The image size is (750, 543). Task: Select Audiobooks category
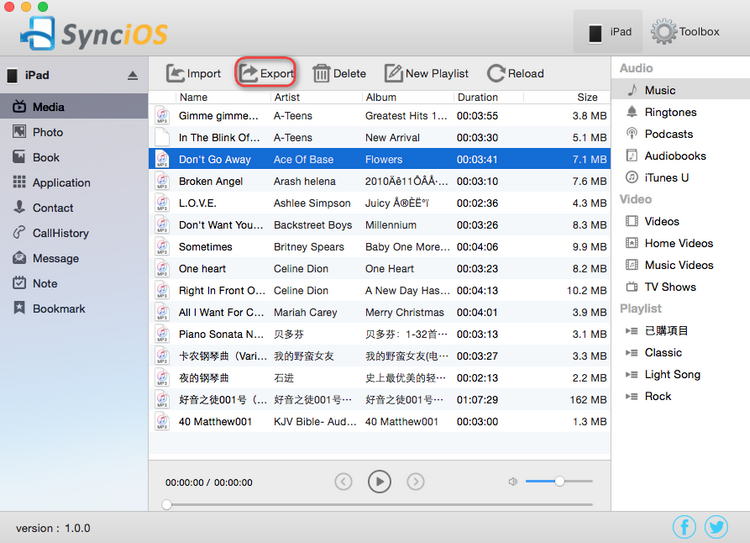(x=681, y=156)
